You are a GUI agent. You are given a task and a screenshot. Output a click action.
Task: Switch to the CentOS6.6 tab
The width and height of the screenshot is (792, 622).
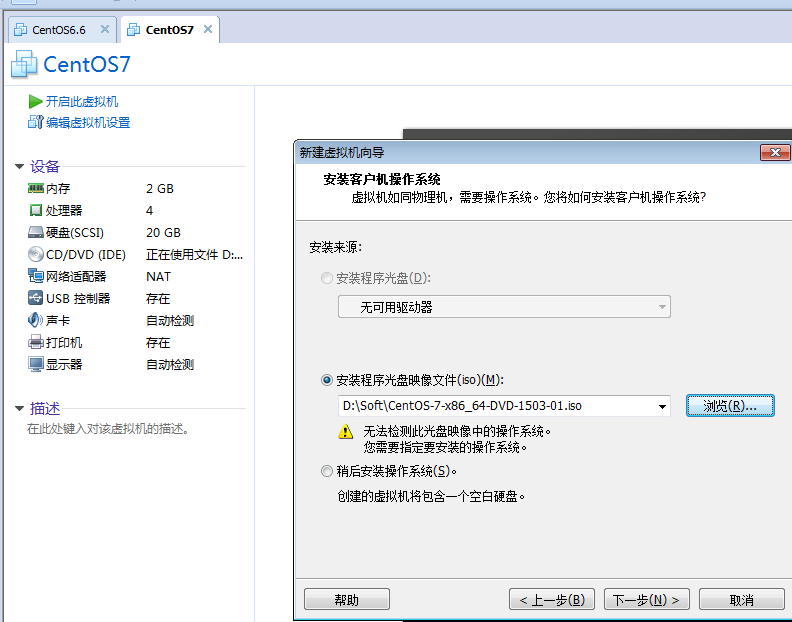(x=62, y=30)
